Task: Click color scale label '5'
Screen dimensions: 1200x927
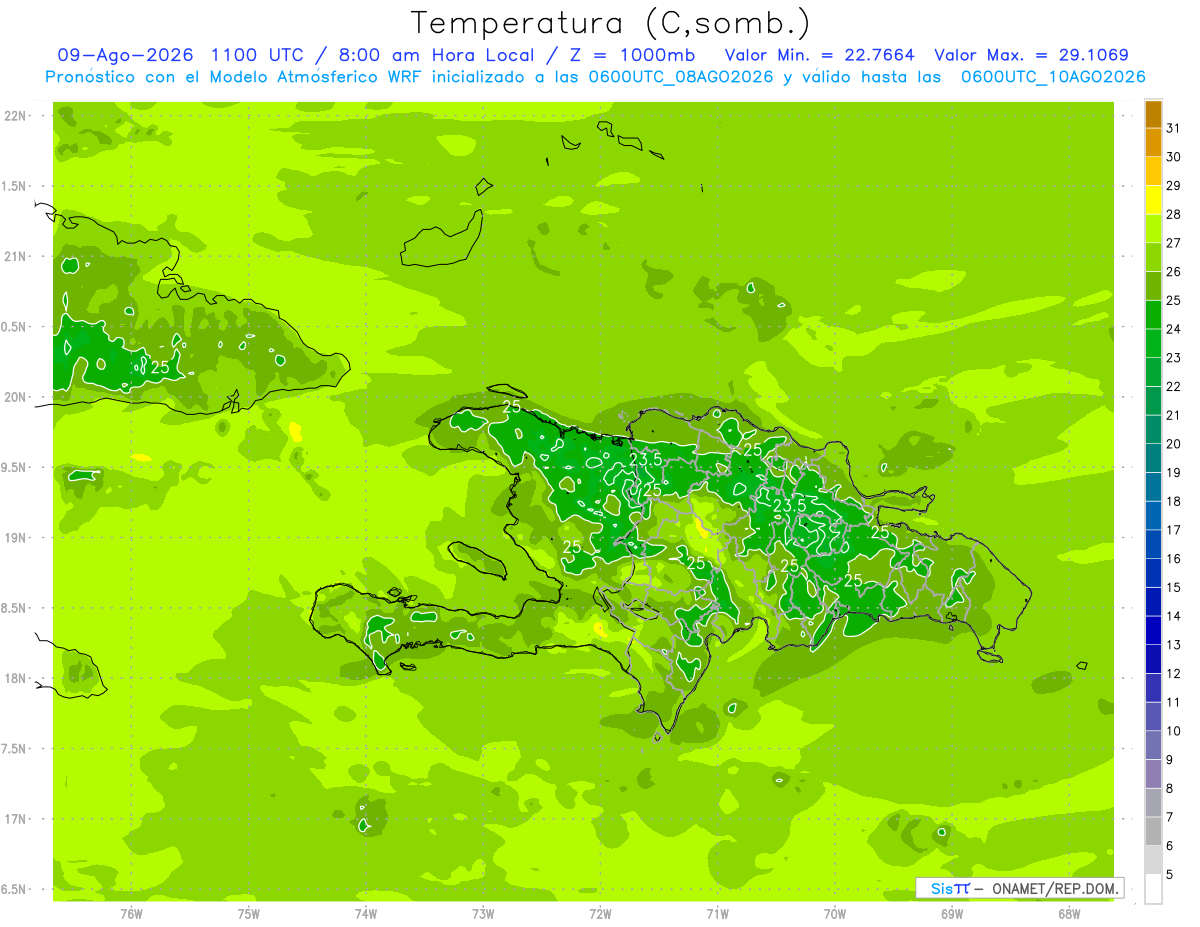Action: click(1170, 875)
